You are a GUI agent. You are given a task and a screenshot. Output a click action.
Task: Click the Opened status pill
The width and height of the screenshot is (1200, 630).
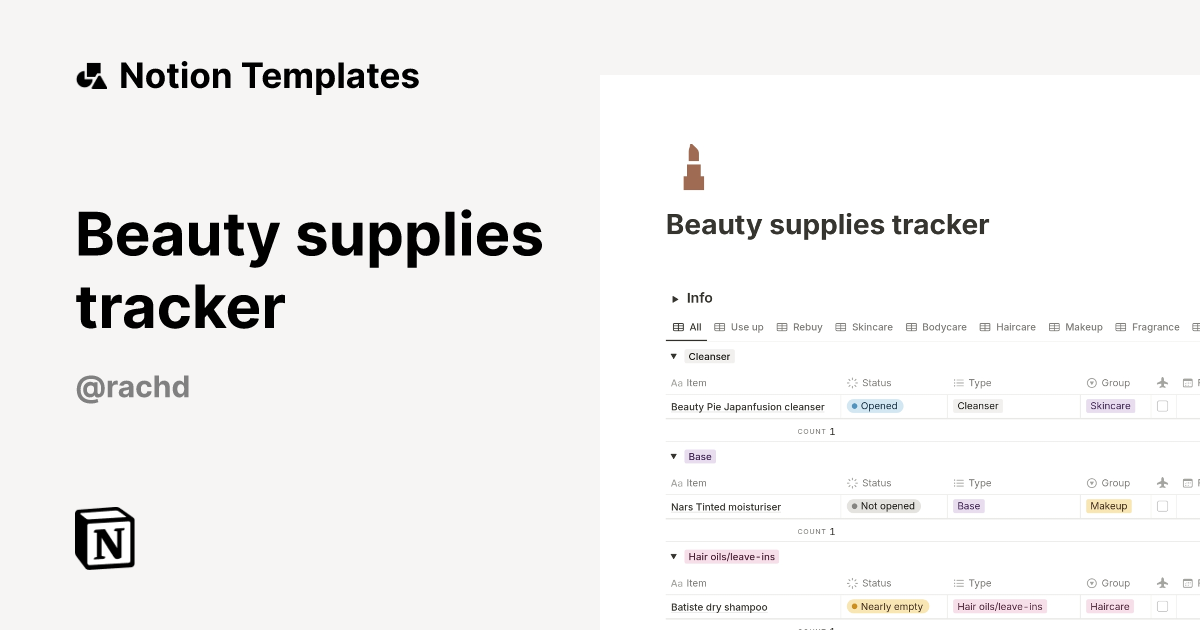click(x=875, y=406)
